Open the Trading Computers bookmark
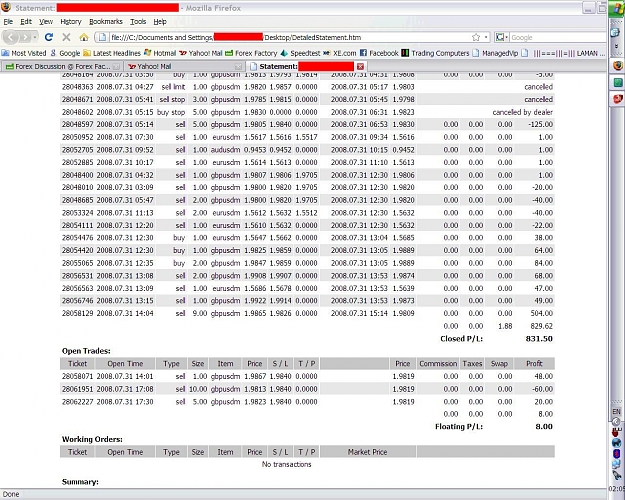This screenshot has width=625, height=500. pos(435,53)
